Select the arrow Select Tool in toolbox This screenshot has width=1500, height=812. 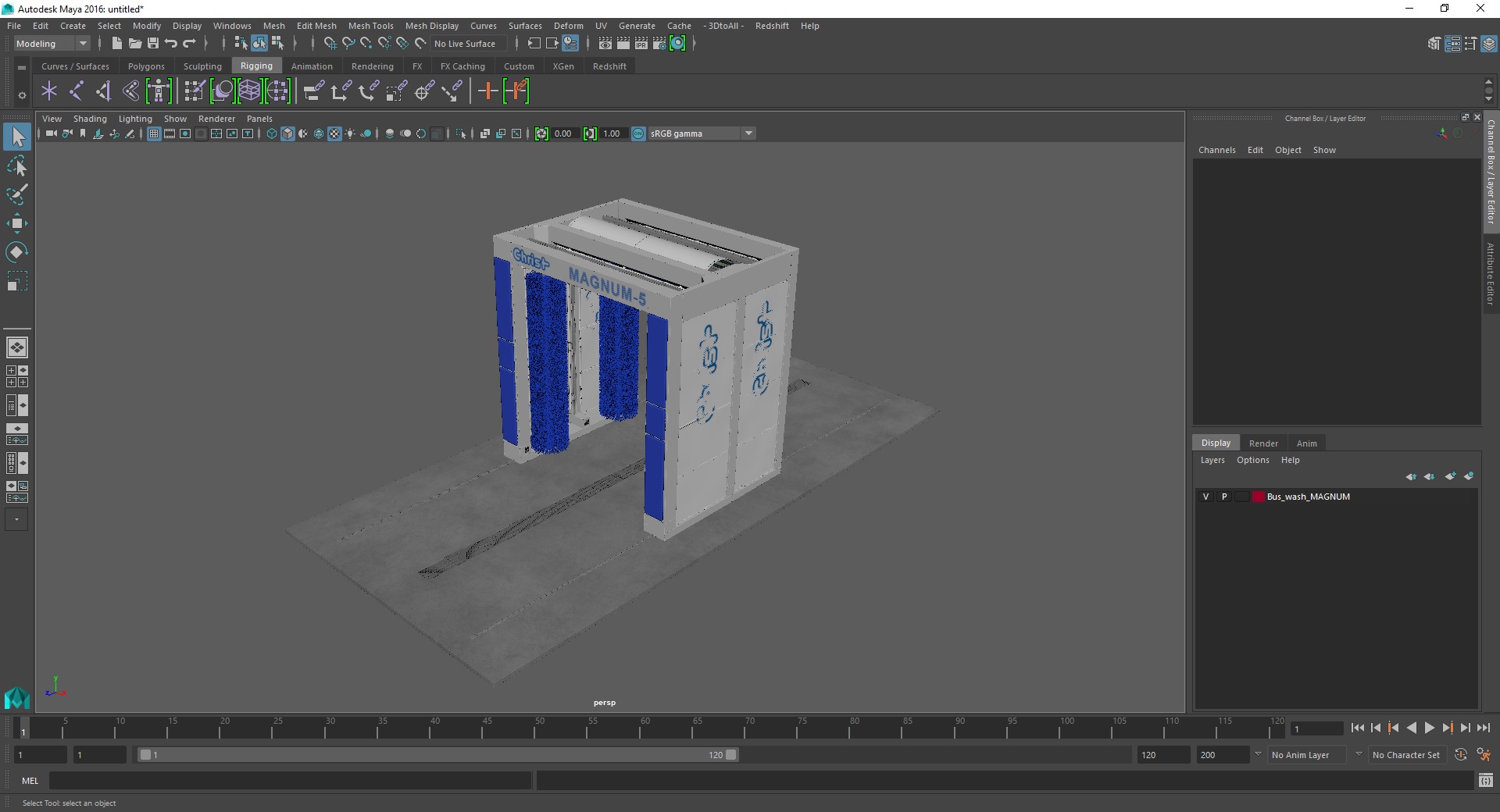(17, 137)
